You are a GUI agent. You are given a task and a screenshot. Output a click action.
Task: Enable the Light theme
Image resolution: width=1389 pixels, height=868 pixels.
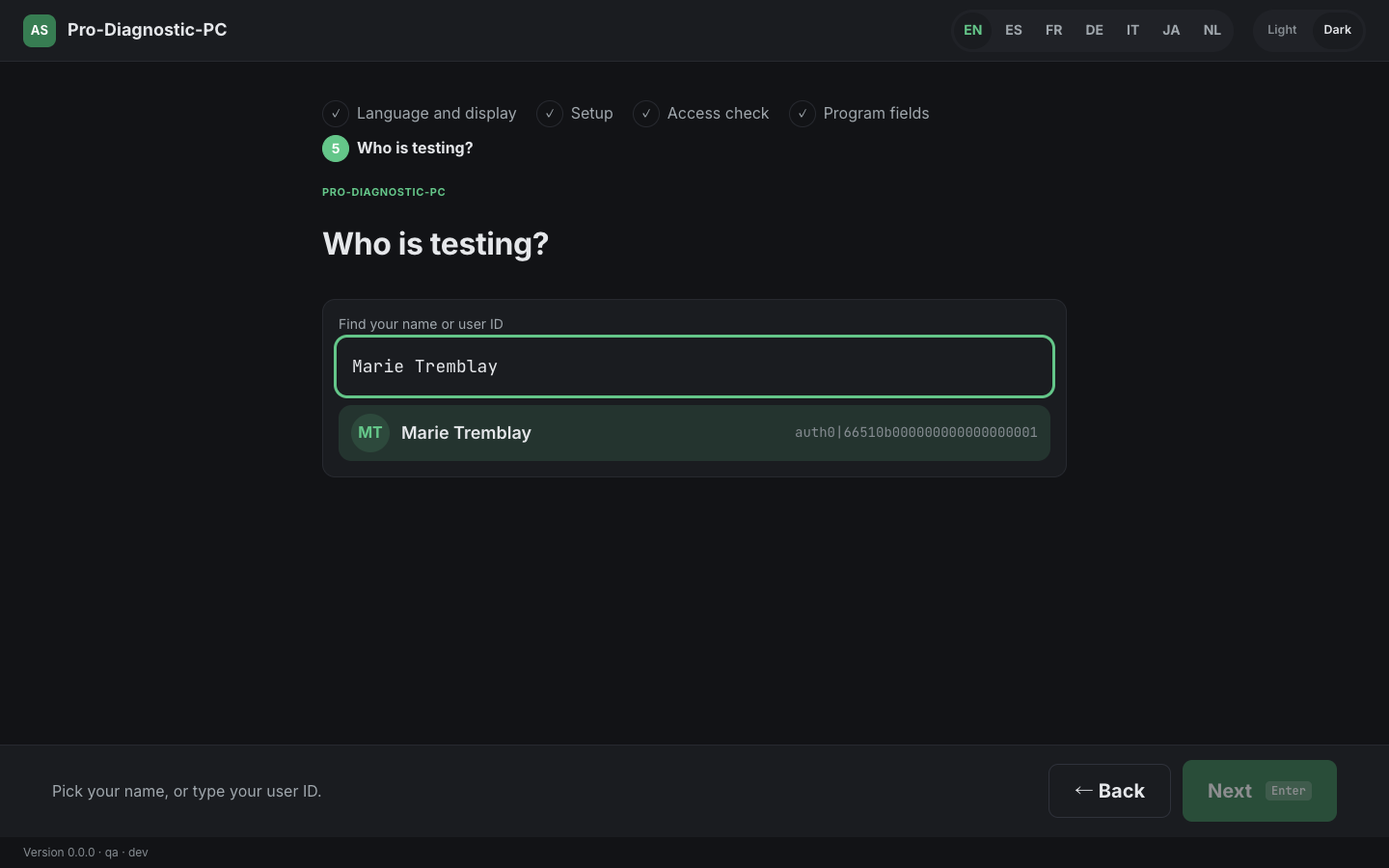[x=1282, y=31]
